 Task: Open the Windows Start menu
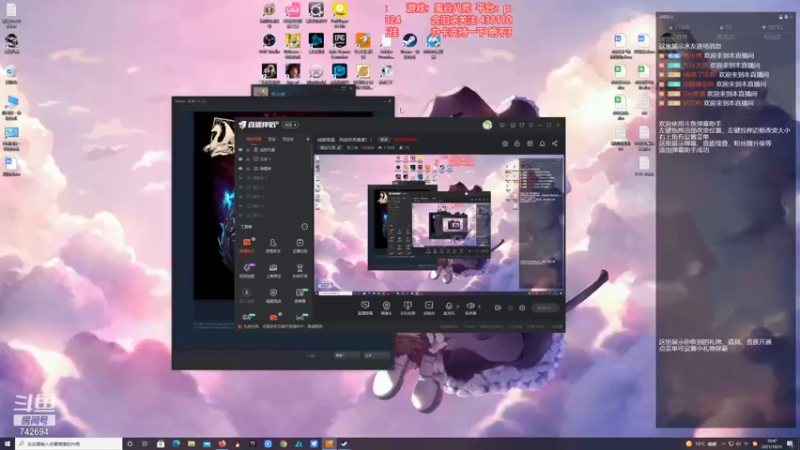pyautogui.click(x=7, y=444)
